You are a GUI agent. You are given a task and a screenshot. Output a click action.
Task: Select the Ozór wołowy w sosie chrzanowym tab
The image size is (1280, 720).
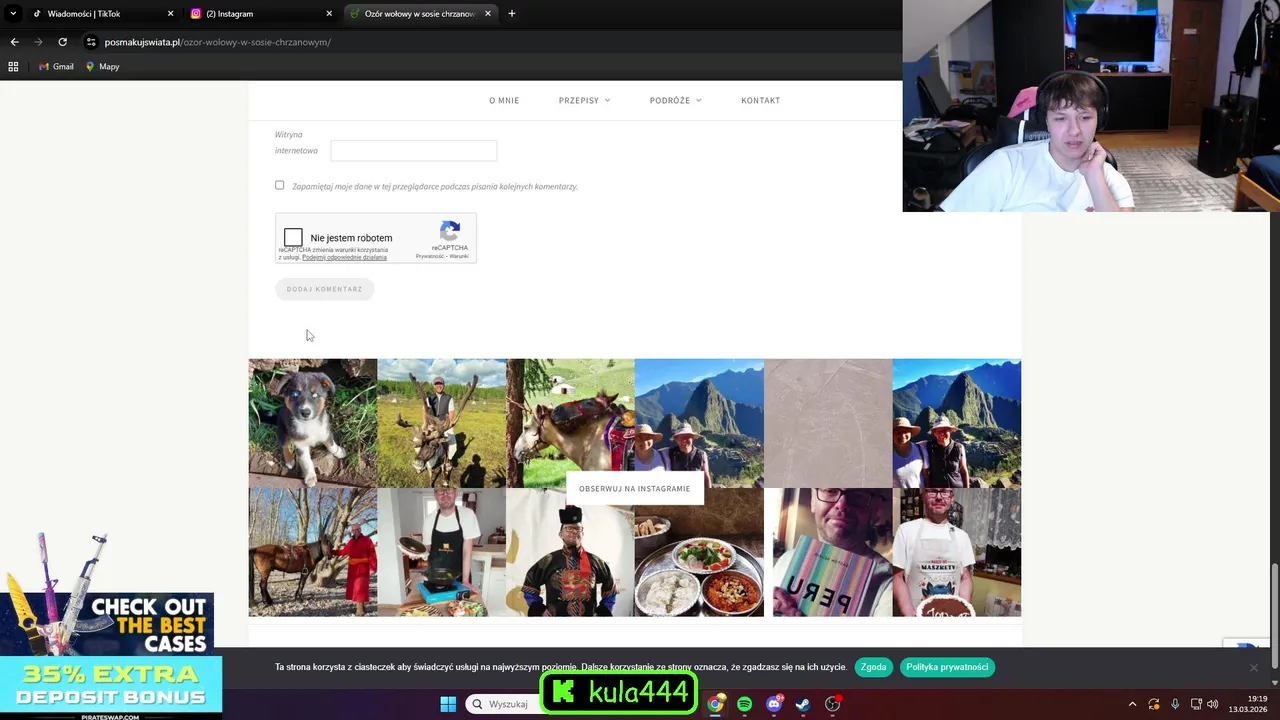[x=421, y=14]
